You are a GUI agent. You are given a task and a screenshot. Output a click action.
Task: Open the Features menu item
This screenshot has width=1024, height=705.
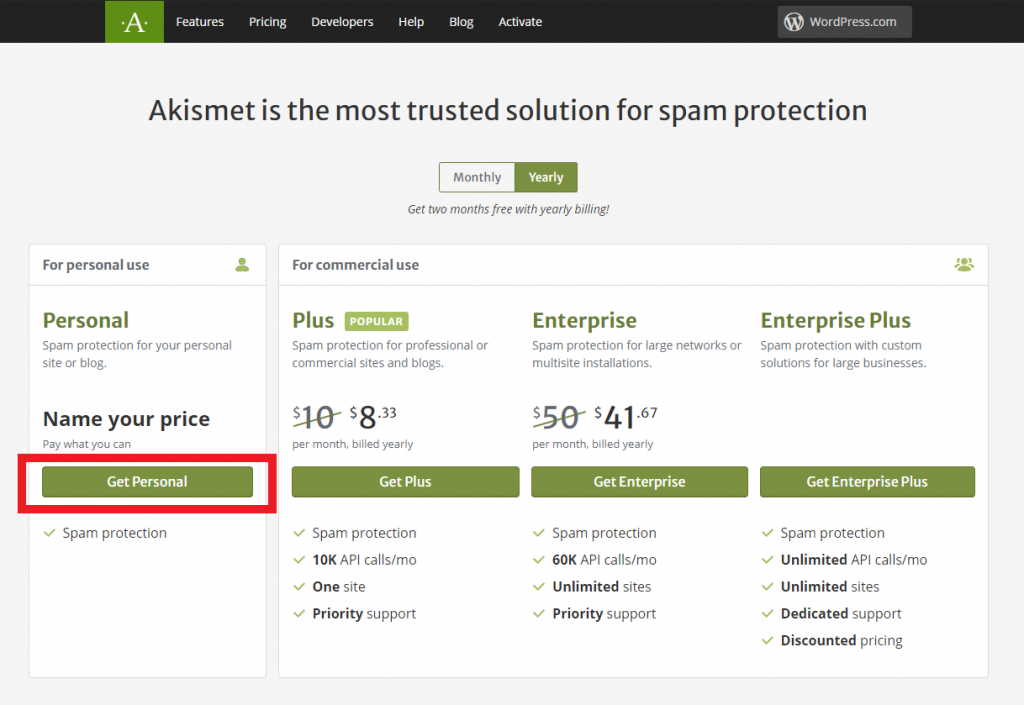coord(200,22)
